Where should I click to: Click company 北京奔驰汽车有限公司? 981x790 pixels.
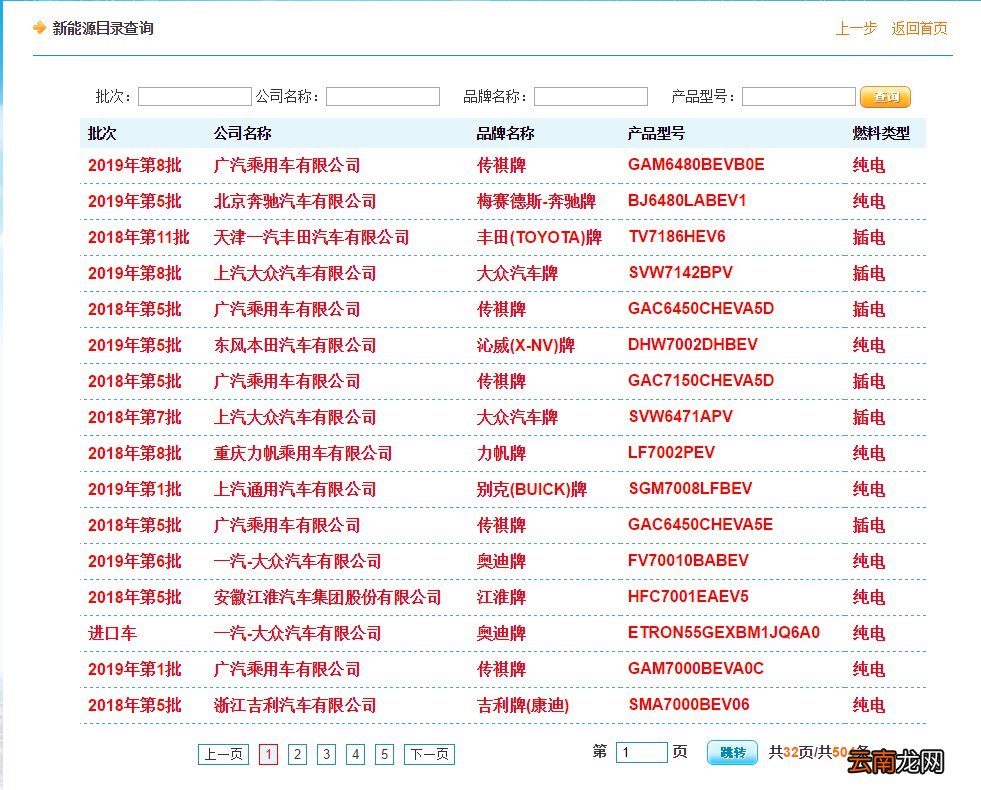[x=295, y=201]
